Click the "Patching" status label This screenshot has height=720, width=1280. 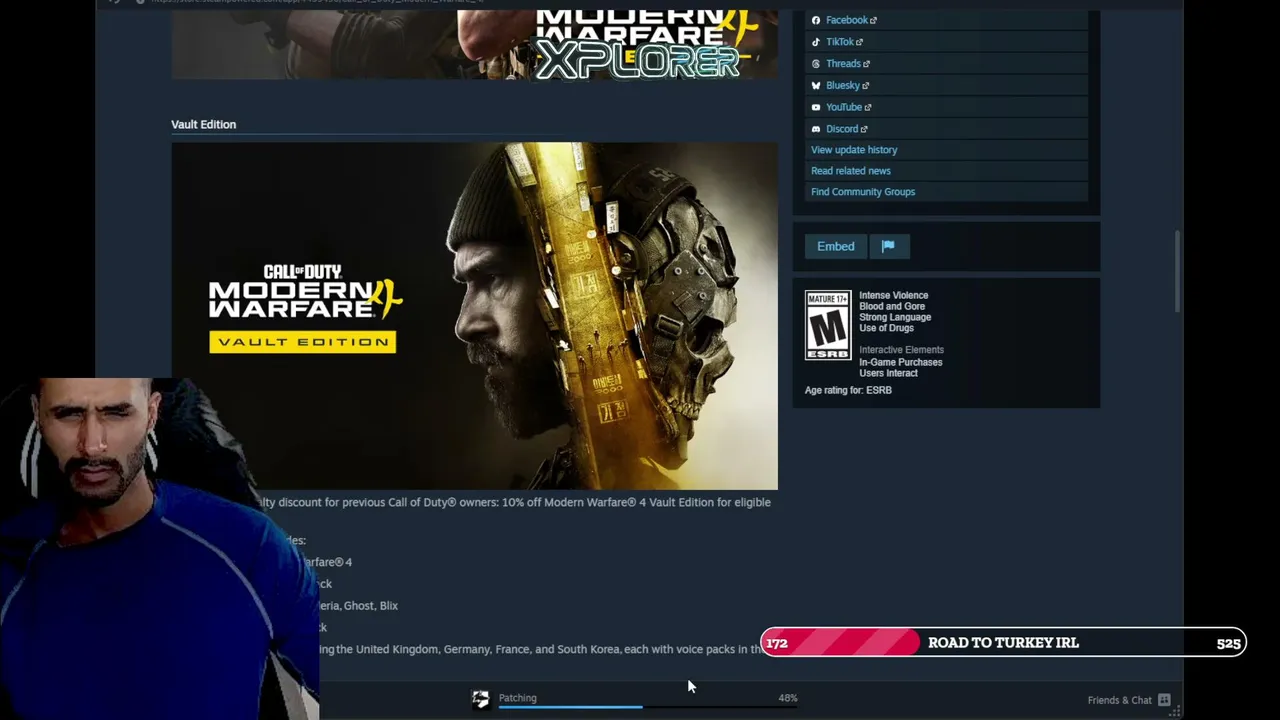point(518,698)
